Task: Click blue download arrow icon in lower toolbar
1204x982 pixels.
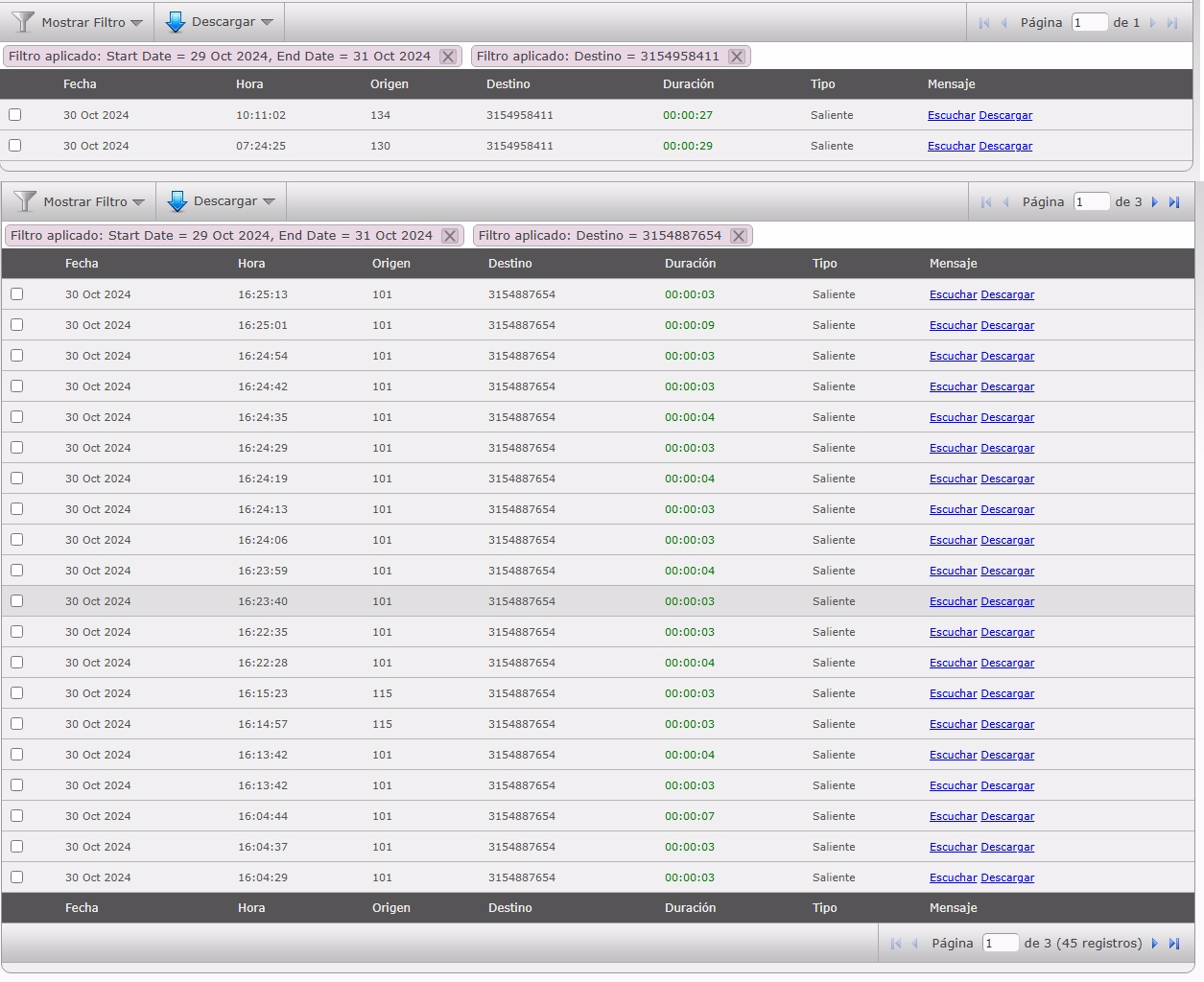Action: [x=177, y=201]
